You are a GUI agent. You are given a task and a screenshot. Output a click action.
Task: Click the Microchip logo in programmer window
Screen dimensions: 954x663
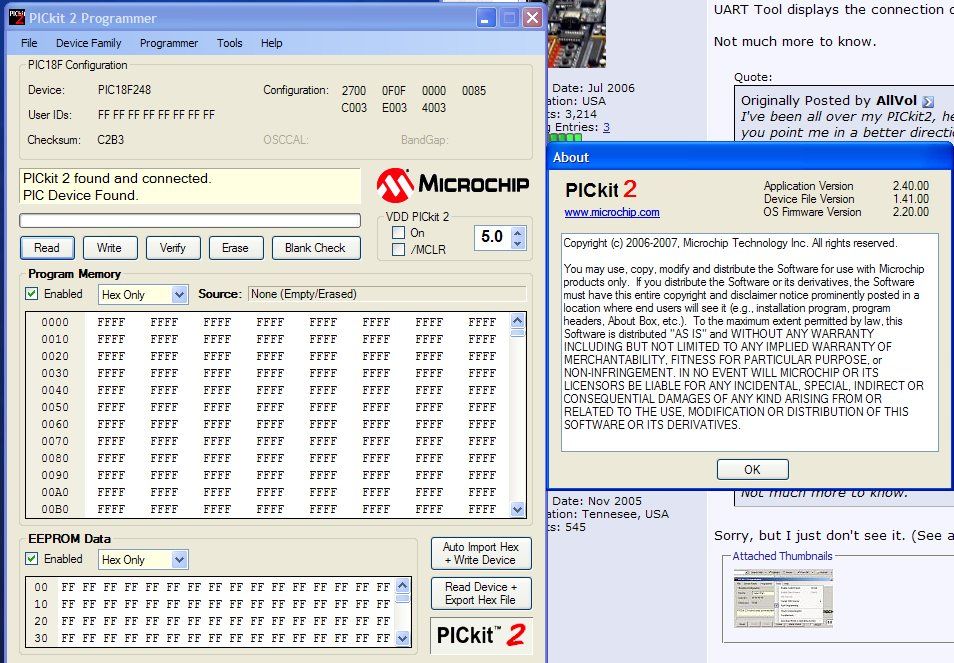(x=453, y=185)
